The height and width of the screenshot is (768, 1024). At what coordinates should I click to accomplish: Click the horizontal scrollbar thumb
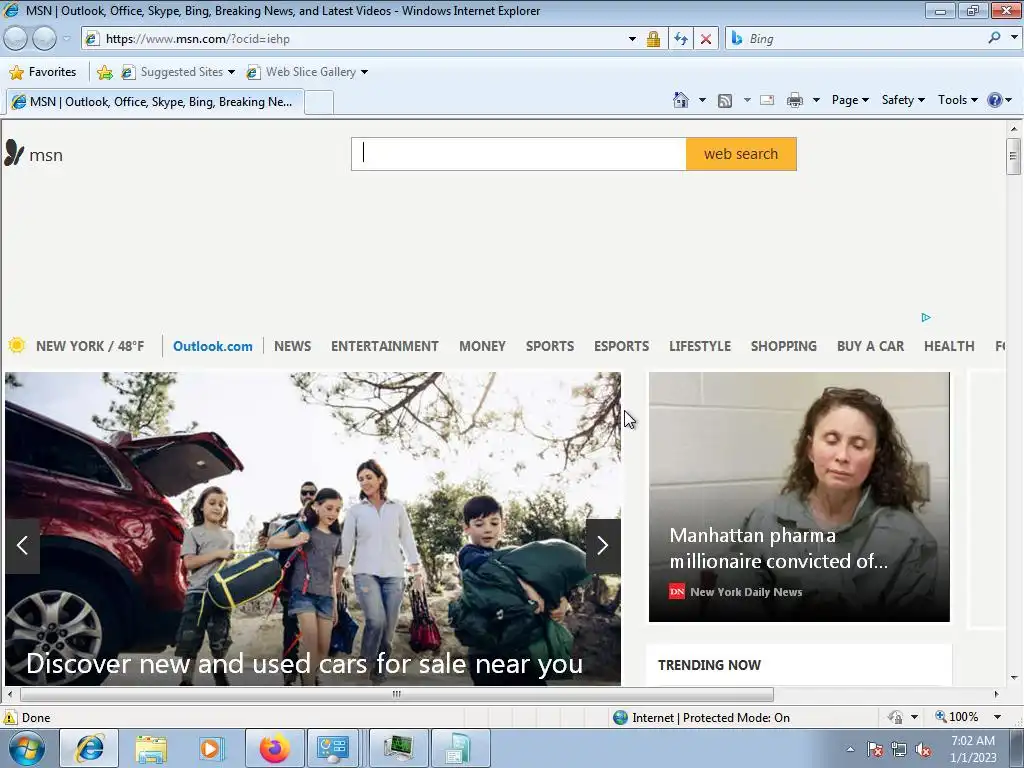396,694
